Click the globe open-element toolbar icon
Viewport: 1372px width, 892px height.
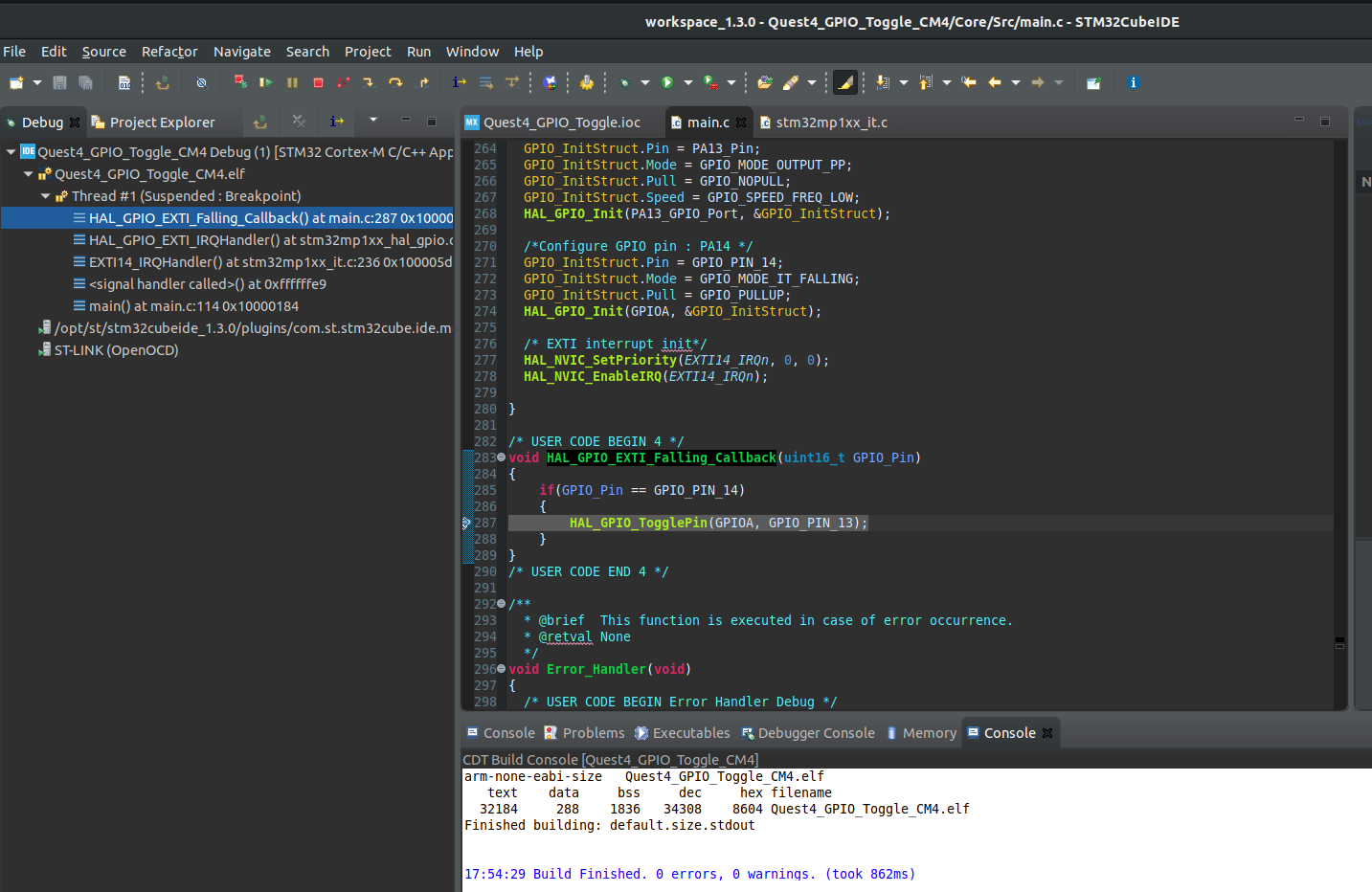pos(550,83)
